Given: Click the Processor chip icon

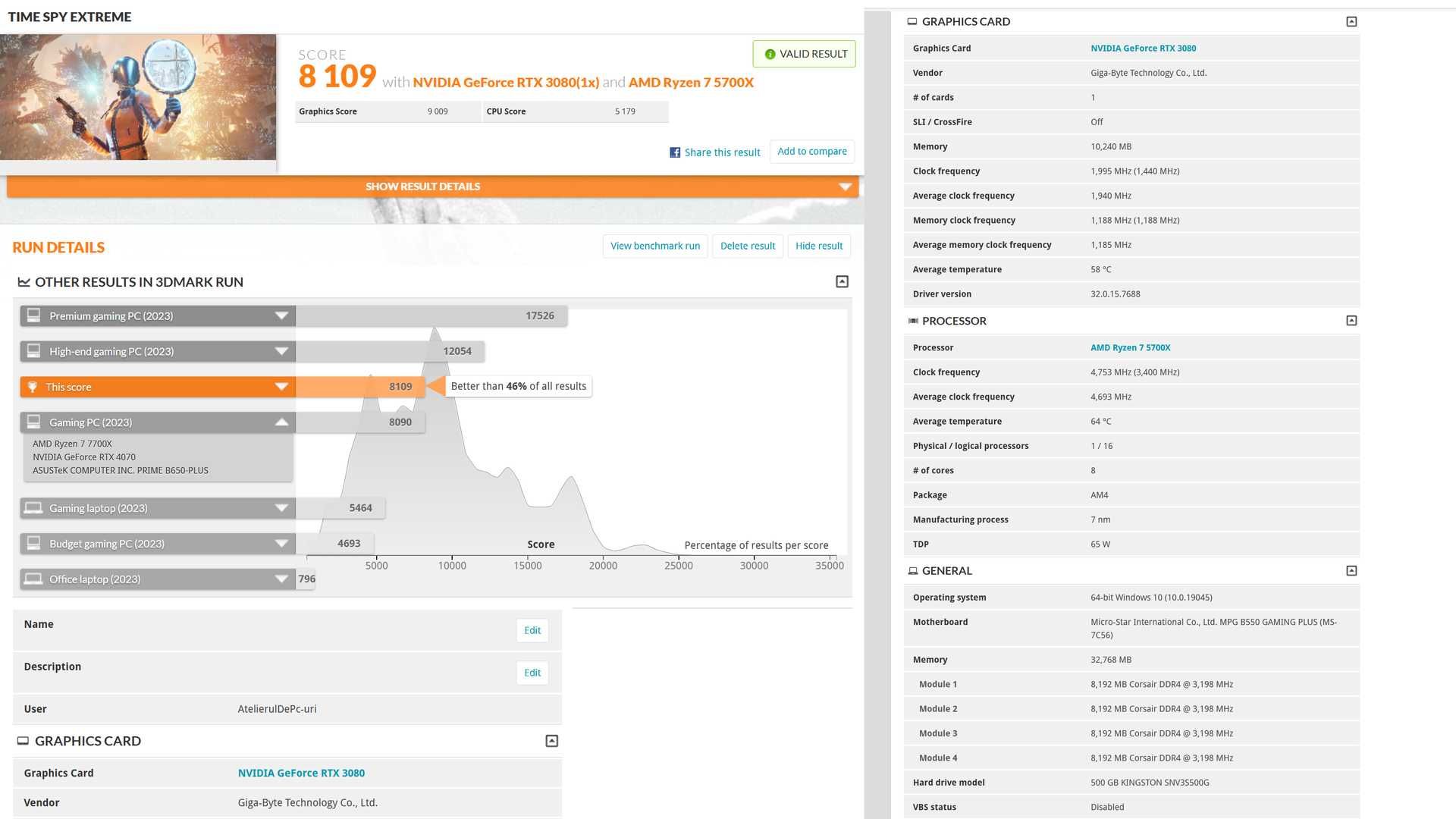Looking at the screenshot, I should [x=913, y=321].
